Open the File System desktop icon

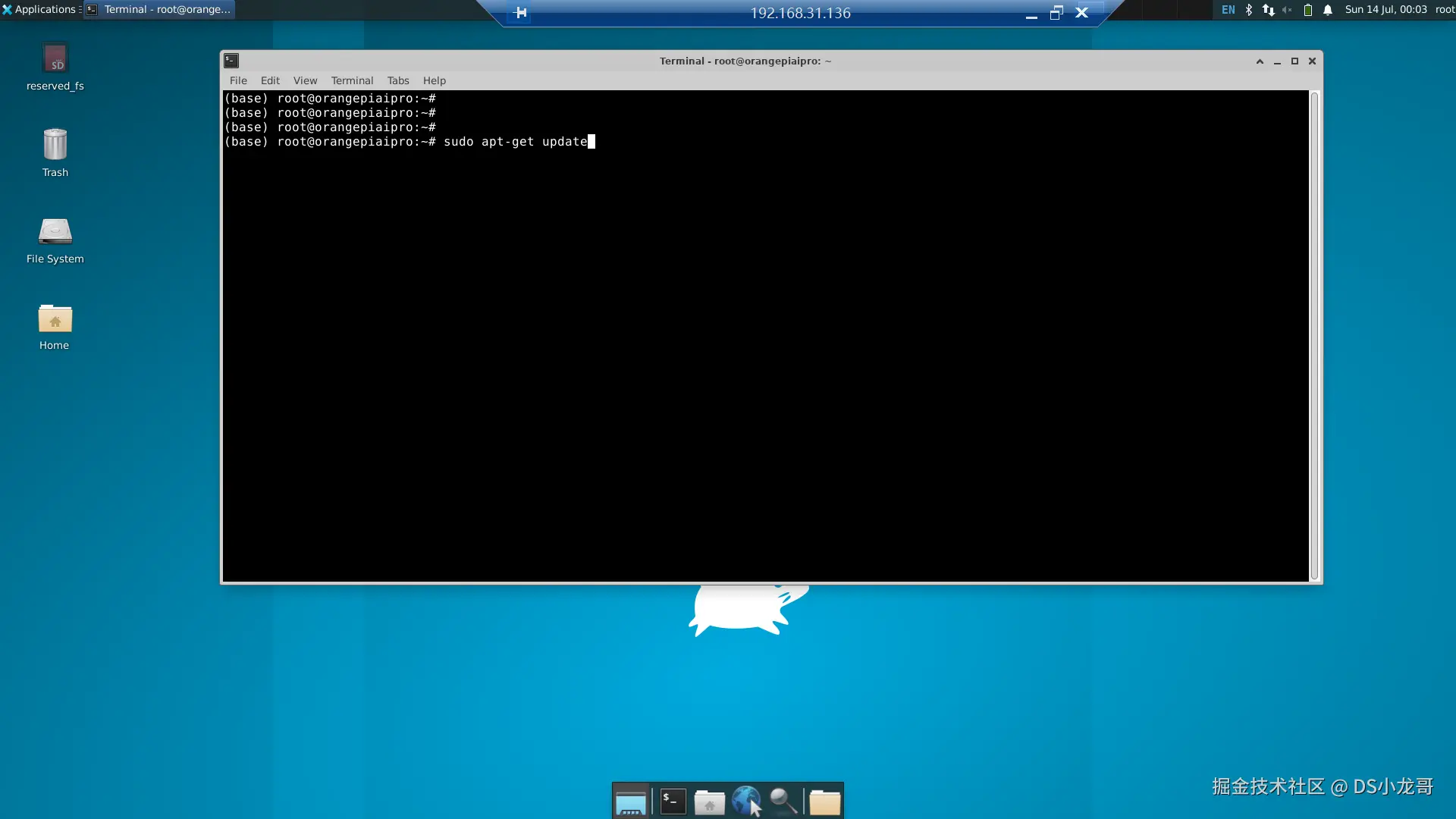click(55, 232)
